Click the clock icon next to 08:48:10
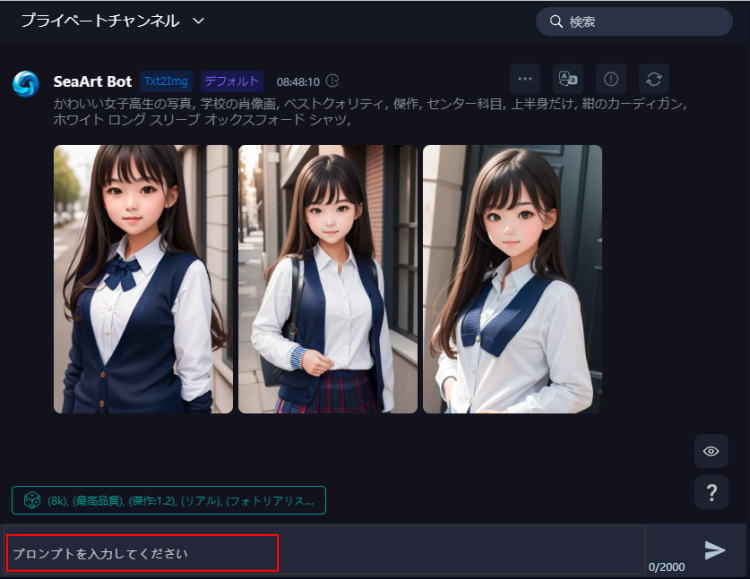750x579 pixels. click(x=332, y=81)
